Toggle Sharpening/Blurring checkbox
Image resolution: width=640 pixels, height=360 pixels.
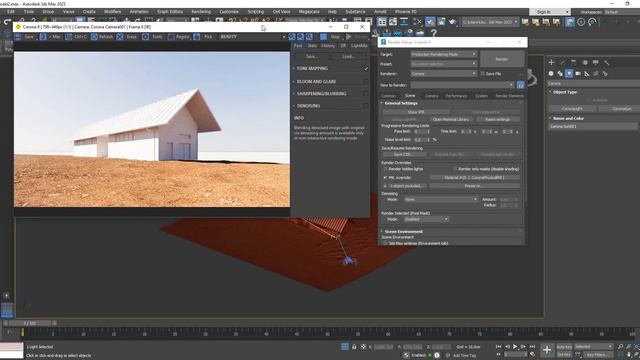point(366,94)
